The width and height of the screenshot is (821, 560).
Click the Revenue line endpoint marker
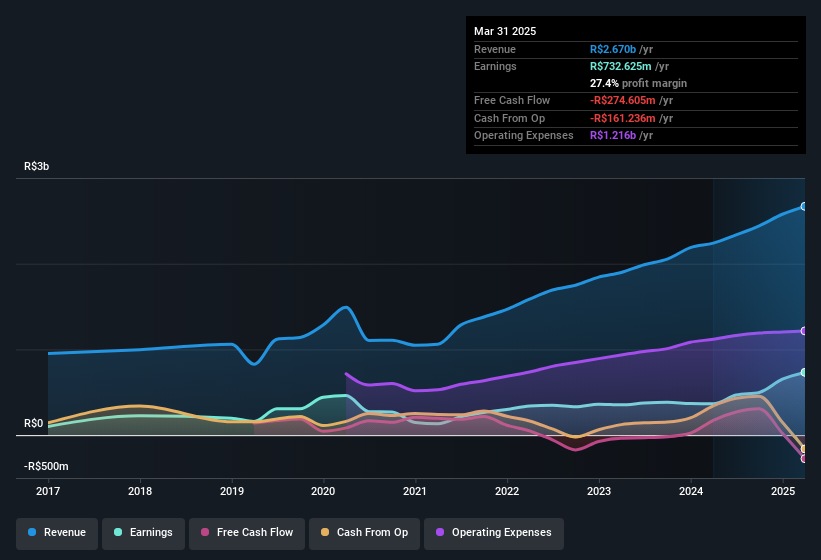click(x=804, y=207)
